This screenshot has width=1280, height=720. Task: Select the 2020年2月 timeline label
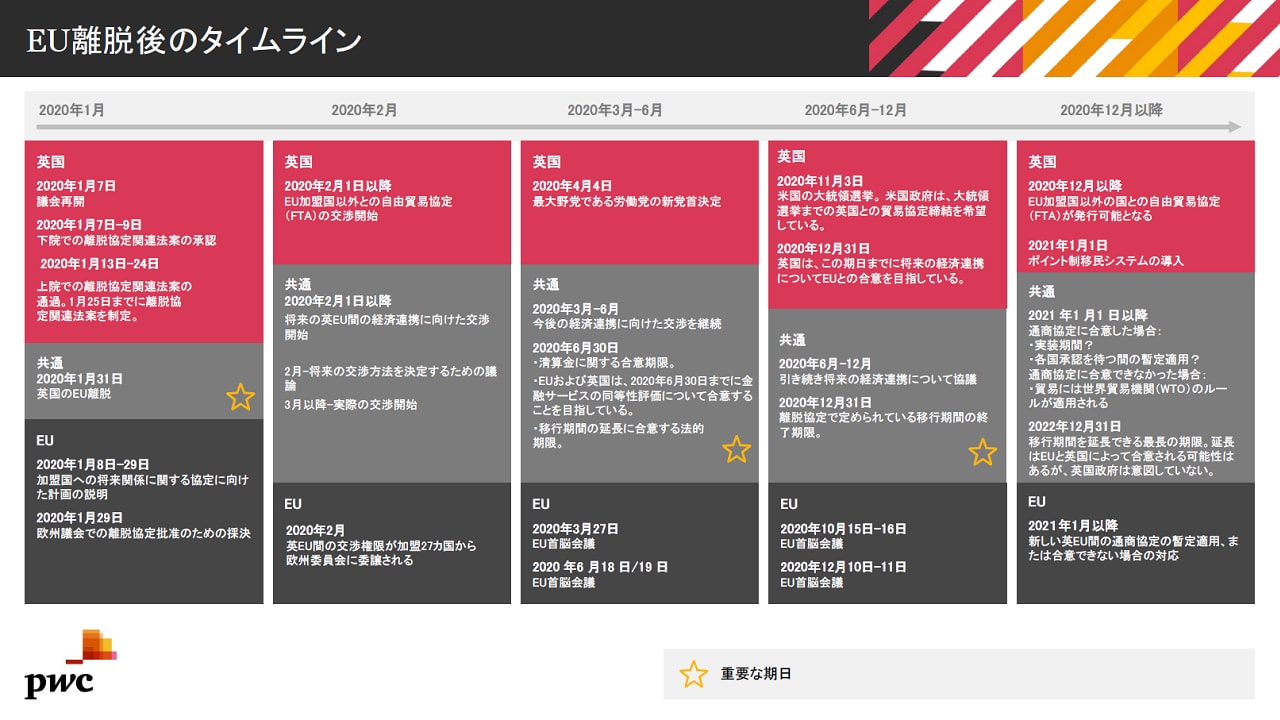coord(364,110)
